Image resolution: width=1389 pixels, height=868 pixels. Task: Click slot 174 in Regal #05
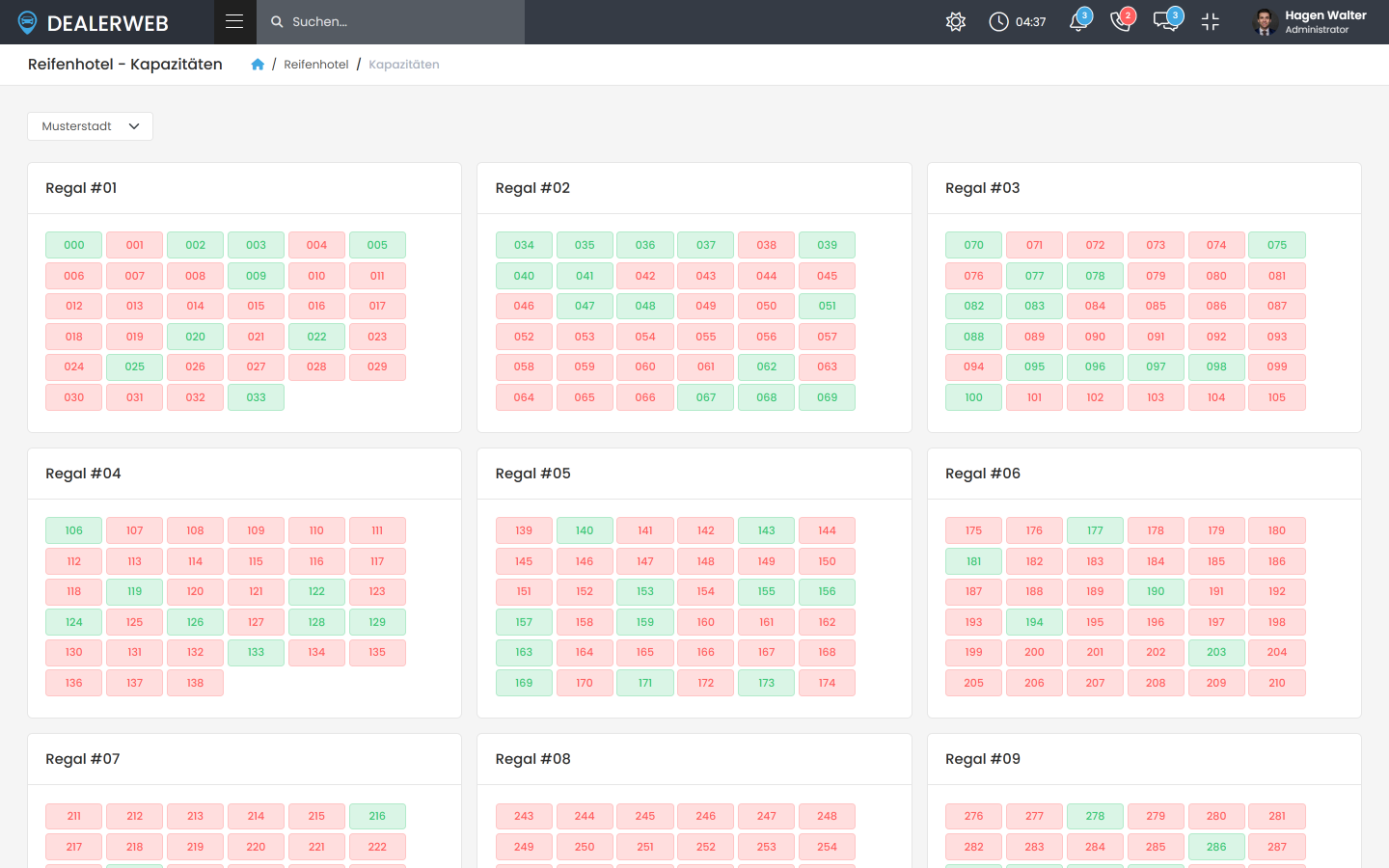point(828,683)
